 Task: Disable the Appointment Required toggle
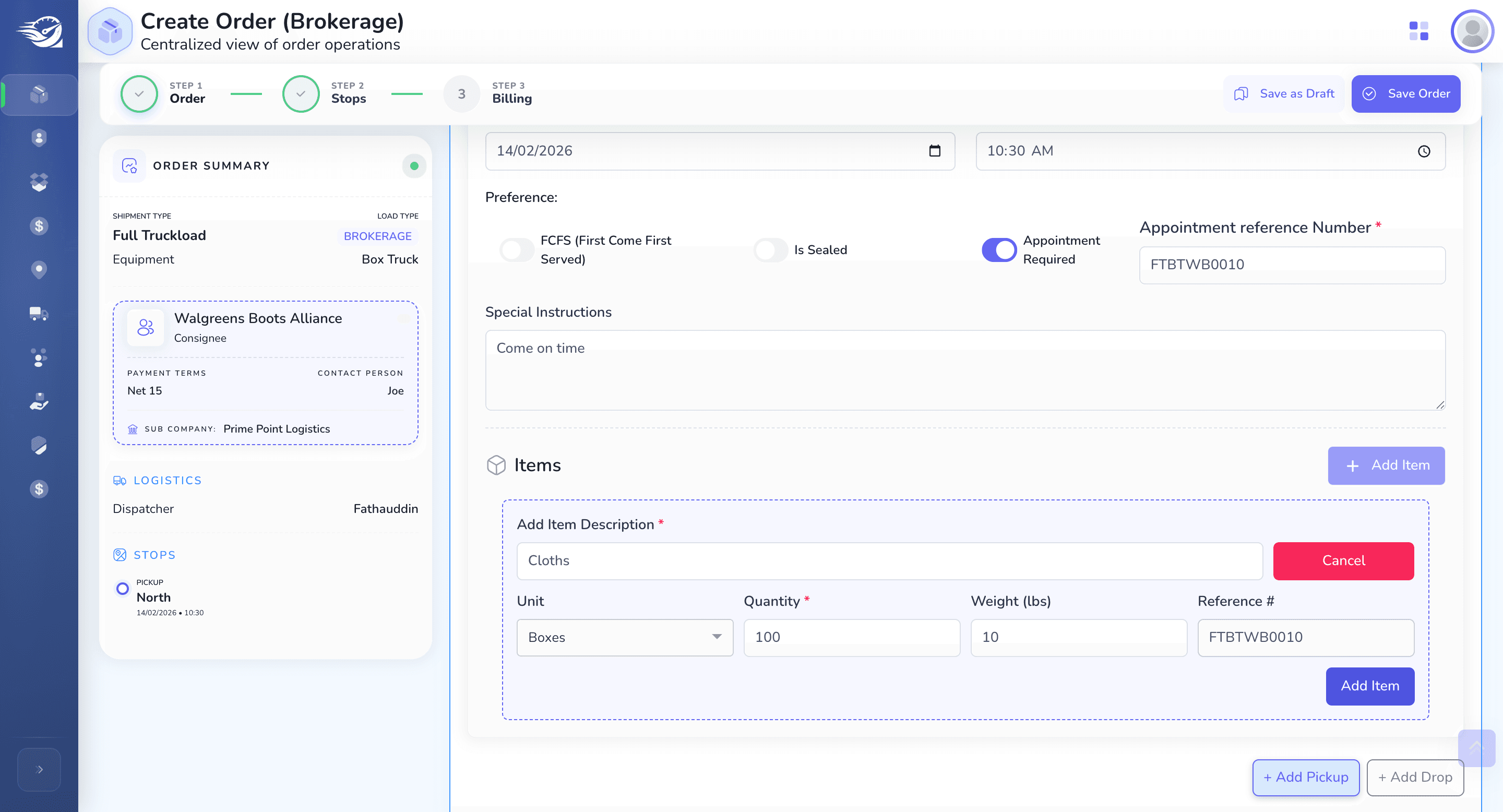(999, 250)
